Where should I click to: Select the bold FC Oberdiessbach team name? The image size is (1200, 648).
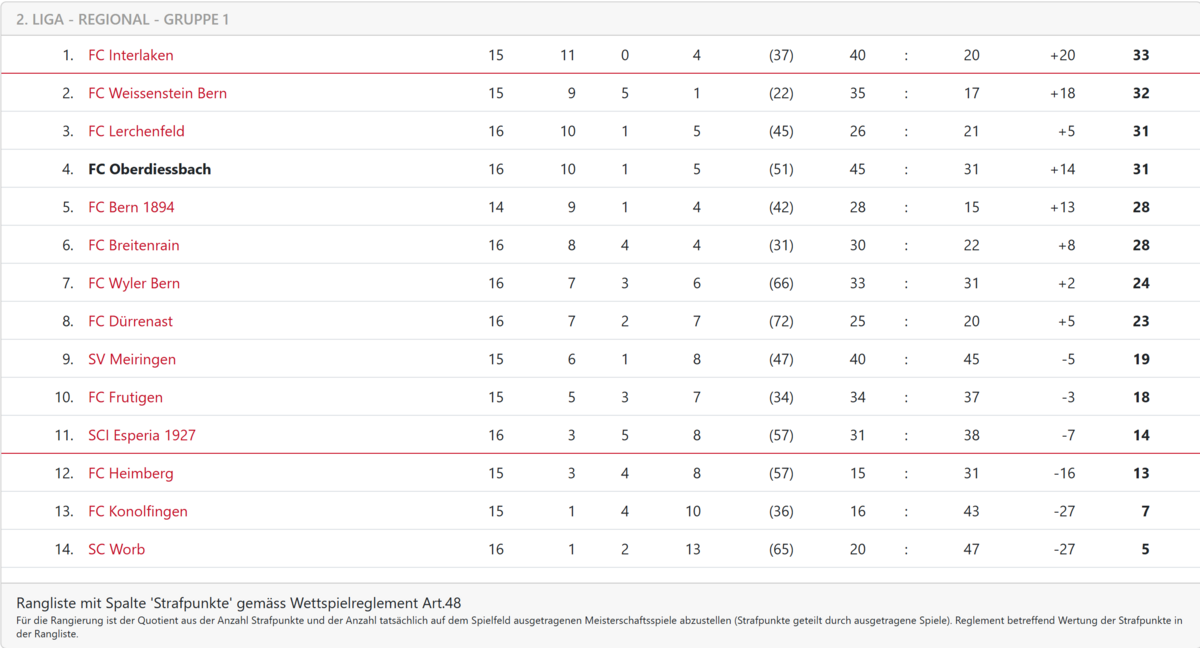[x=149, y=169]
